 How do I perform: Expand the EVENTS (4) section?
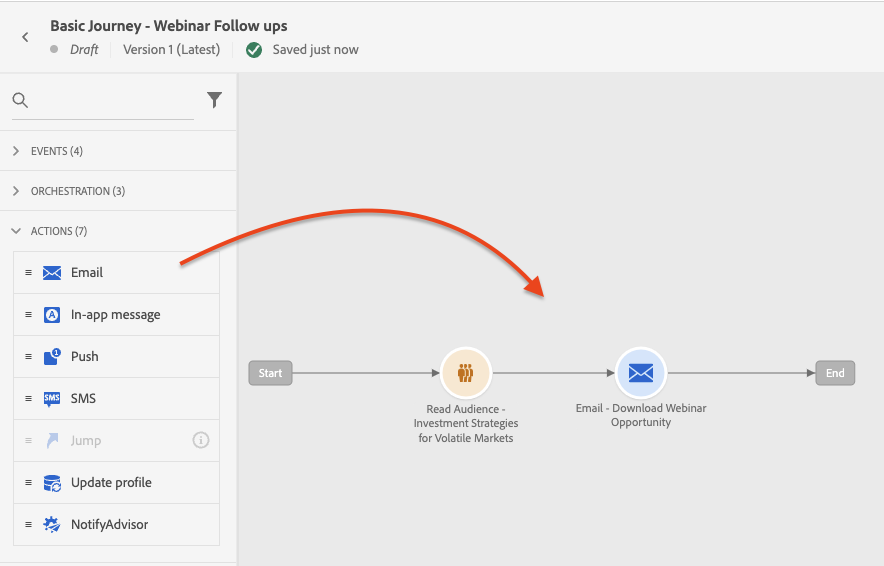click(16, 151)
